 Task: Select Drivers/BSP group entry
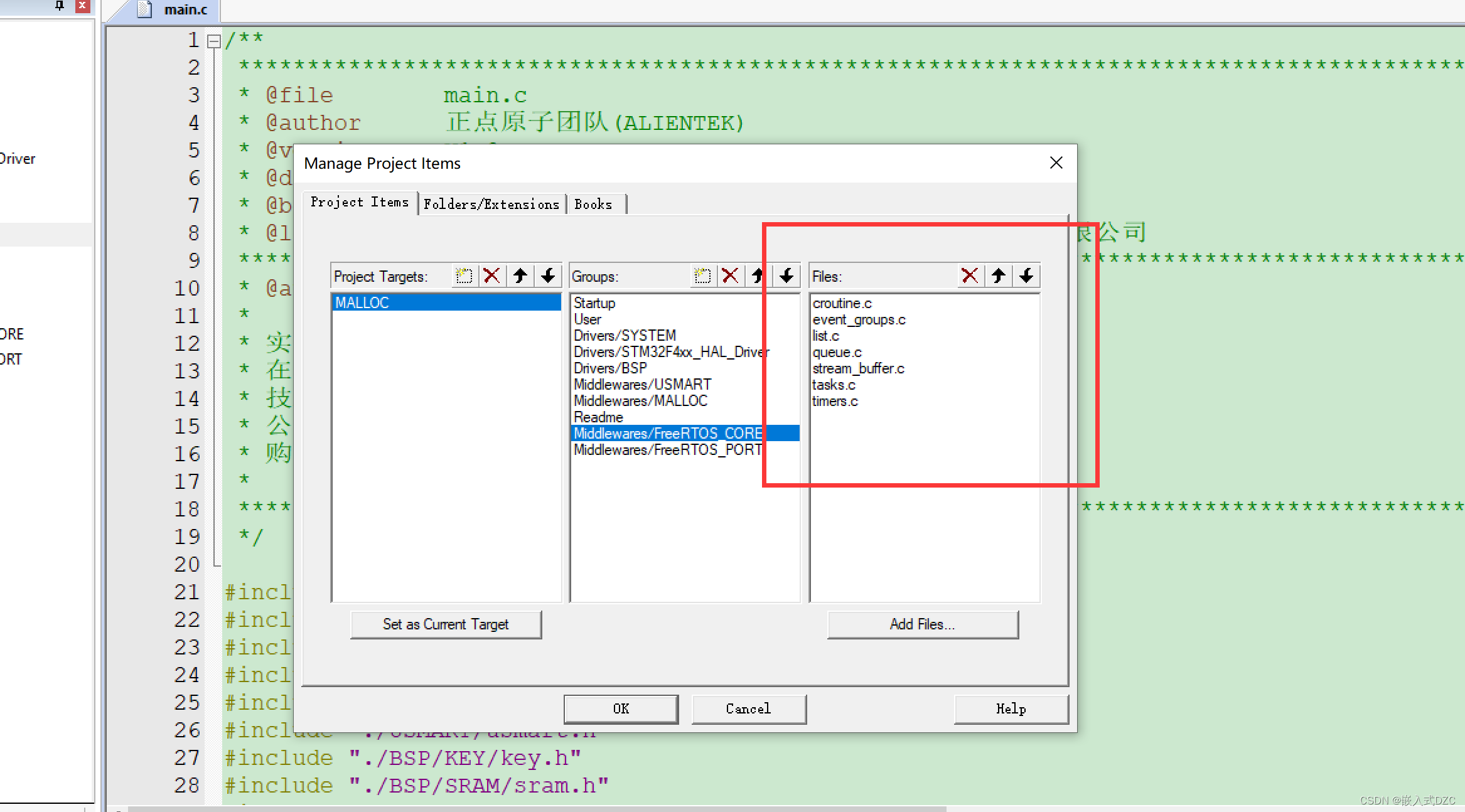610,368
